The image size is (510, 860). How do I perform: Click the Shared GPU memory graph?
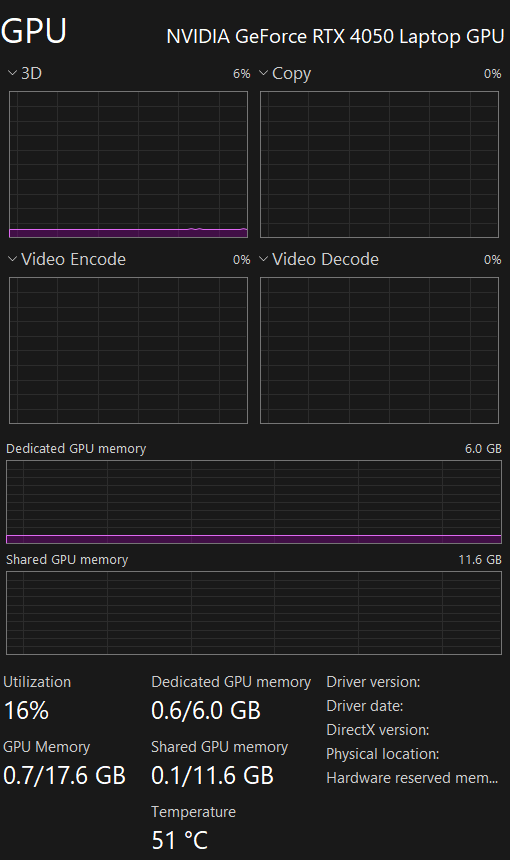(x=254, y=613)
